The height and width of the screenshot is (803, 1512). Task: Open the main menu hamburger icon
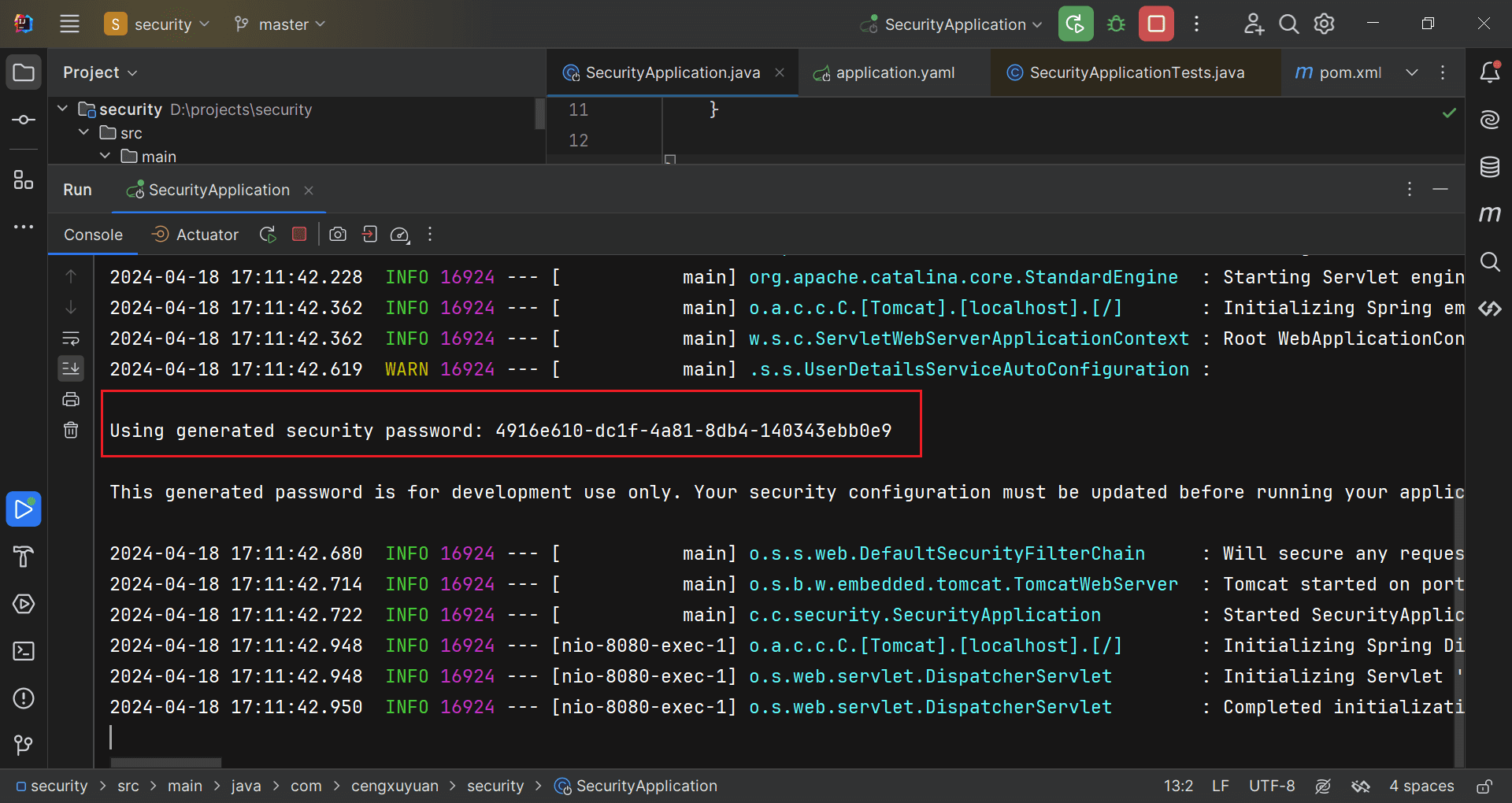(x=70, y=24)
